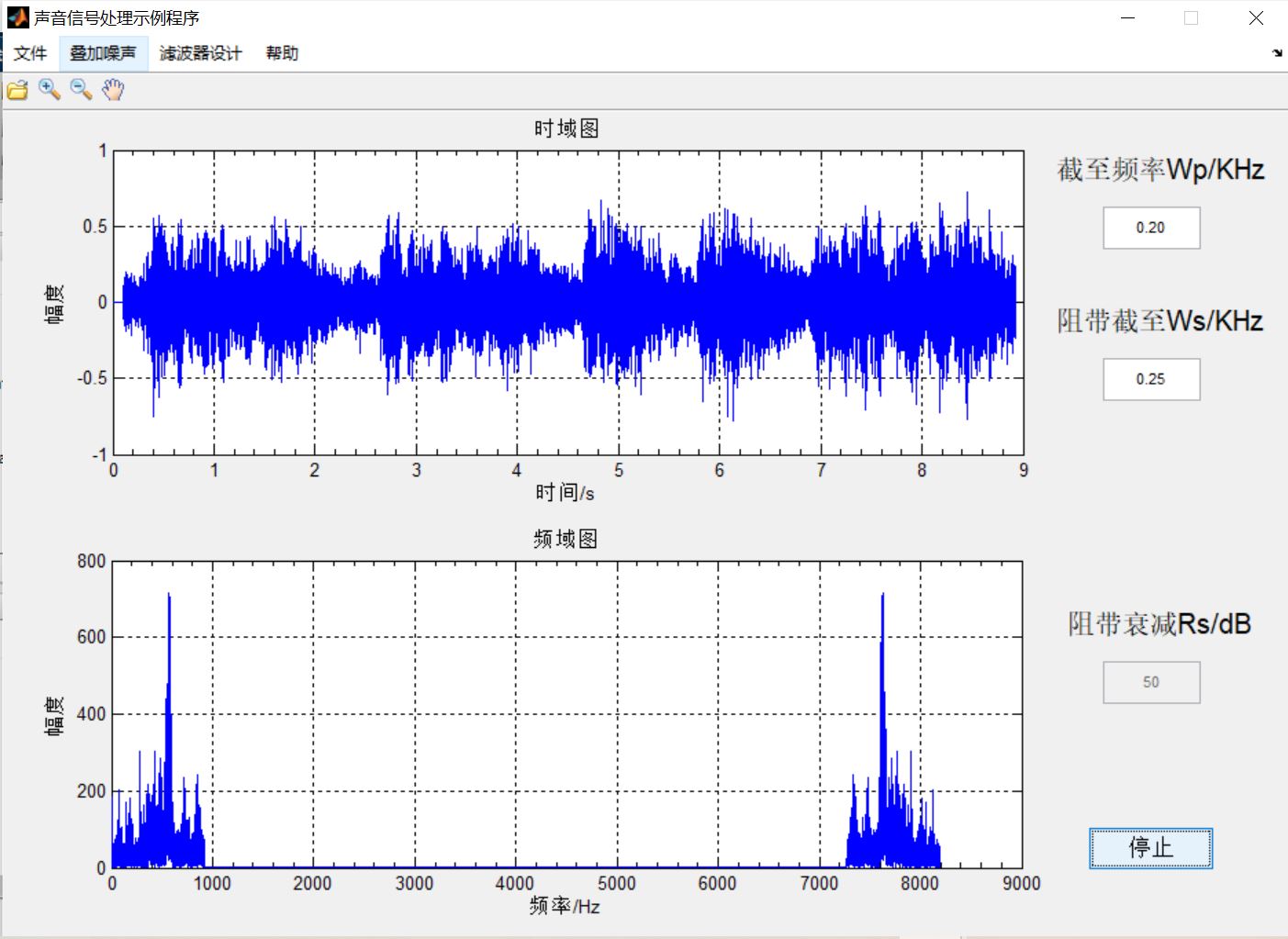Click the 时域图 plot title

566,128
